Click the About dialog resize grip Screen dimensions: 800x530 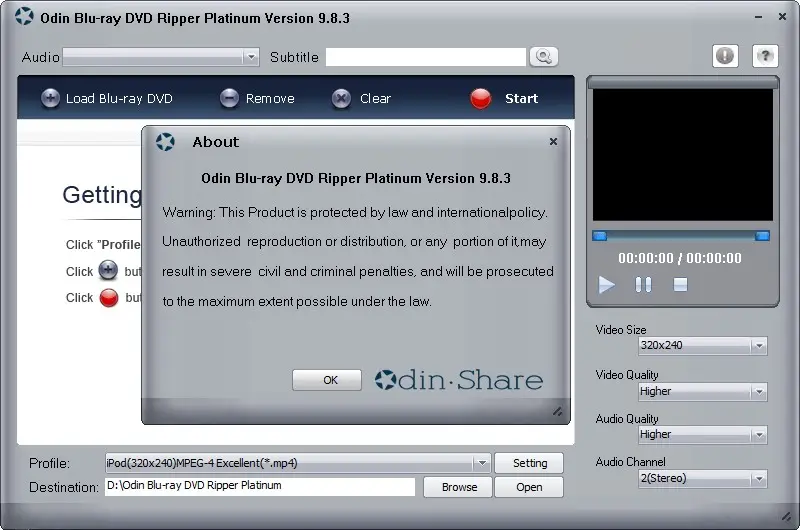[558, 412]
